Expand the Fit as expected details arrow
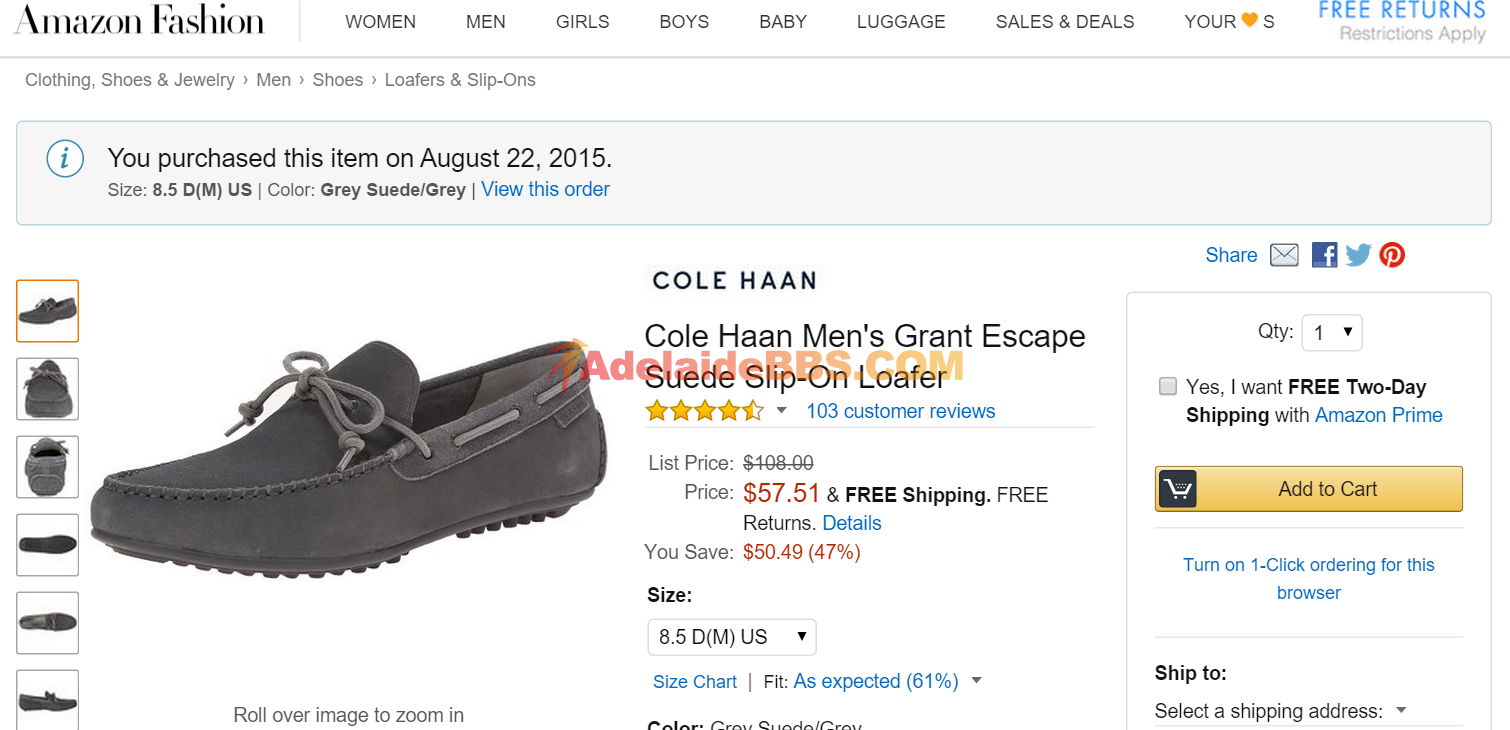Viewport: 1510px width, 730px height. click(976, 681)
